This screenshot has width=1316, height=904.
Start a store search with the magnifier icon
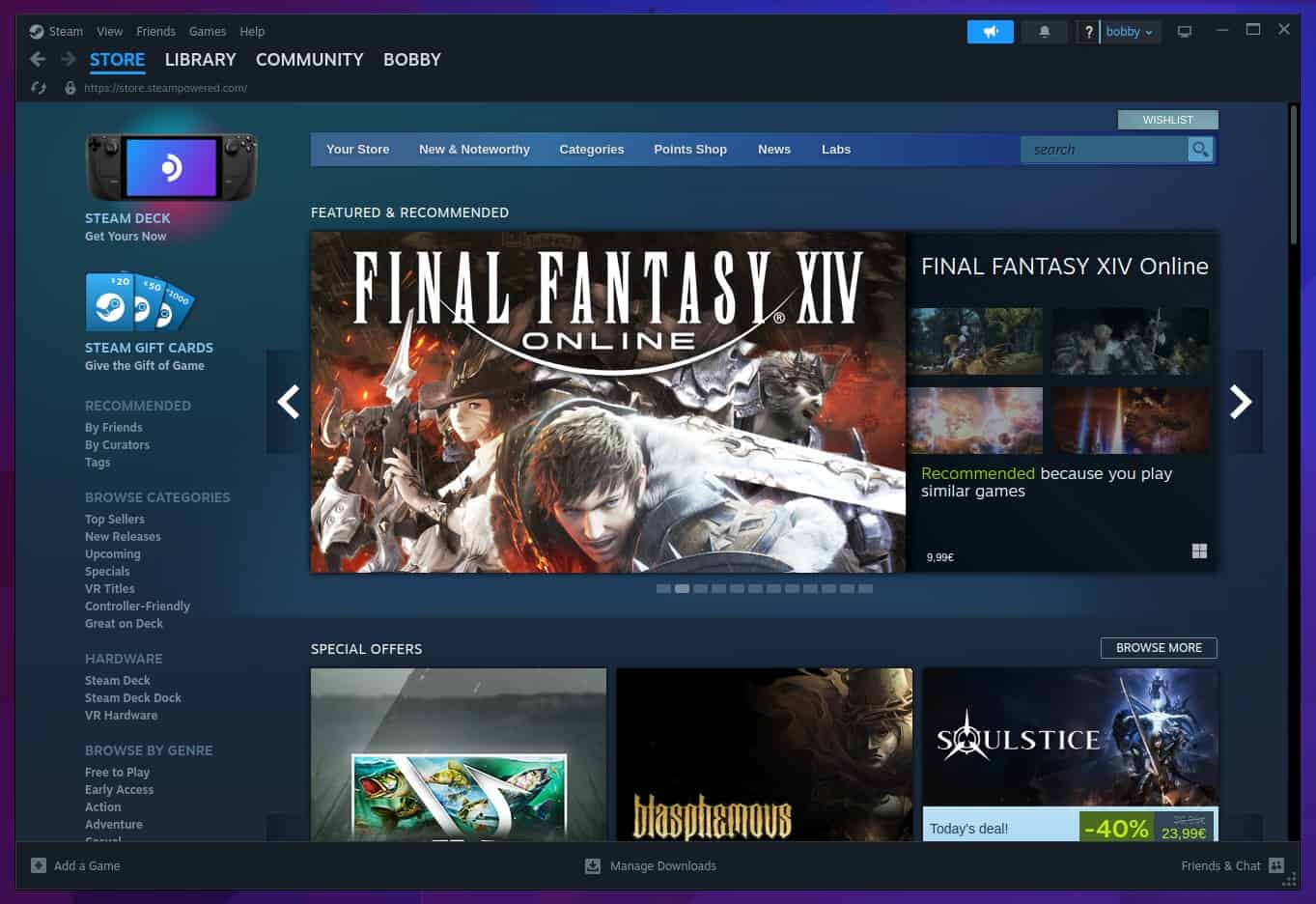1199,149
